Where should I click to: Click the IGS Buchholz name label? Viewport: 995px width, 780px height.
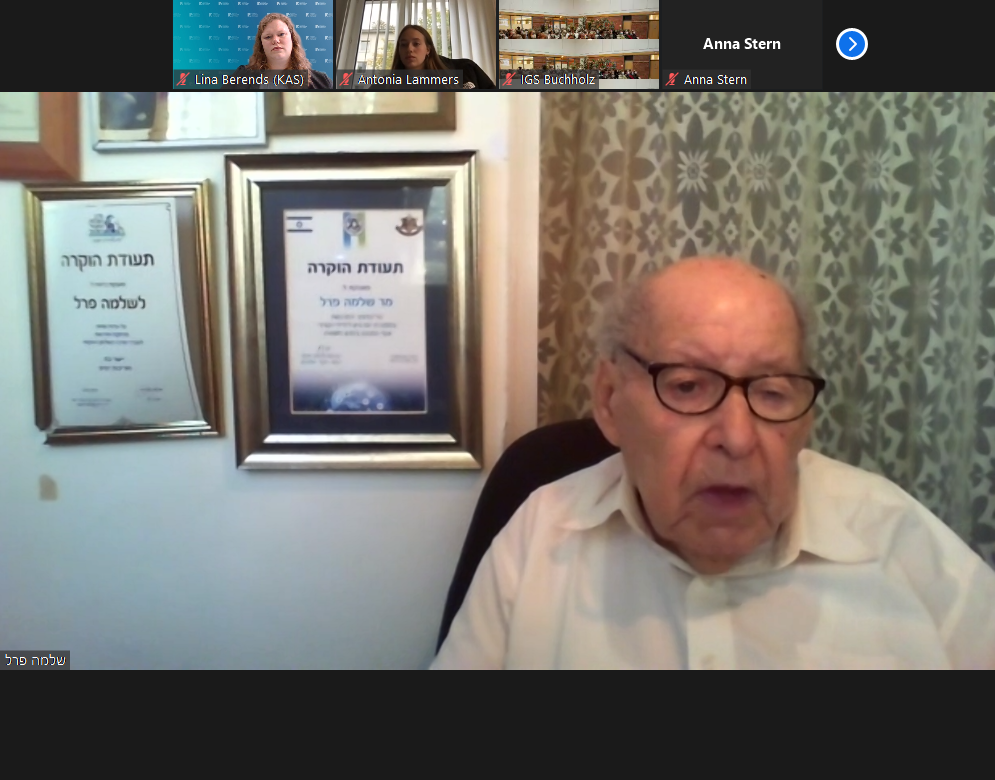click(x=558, y=80)
